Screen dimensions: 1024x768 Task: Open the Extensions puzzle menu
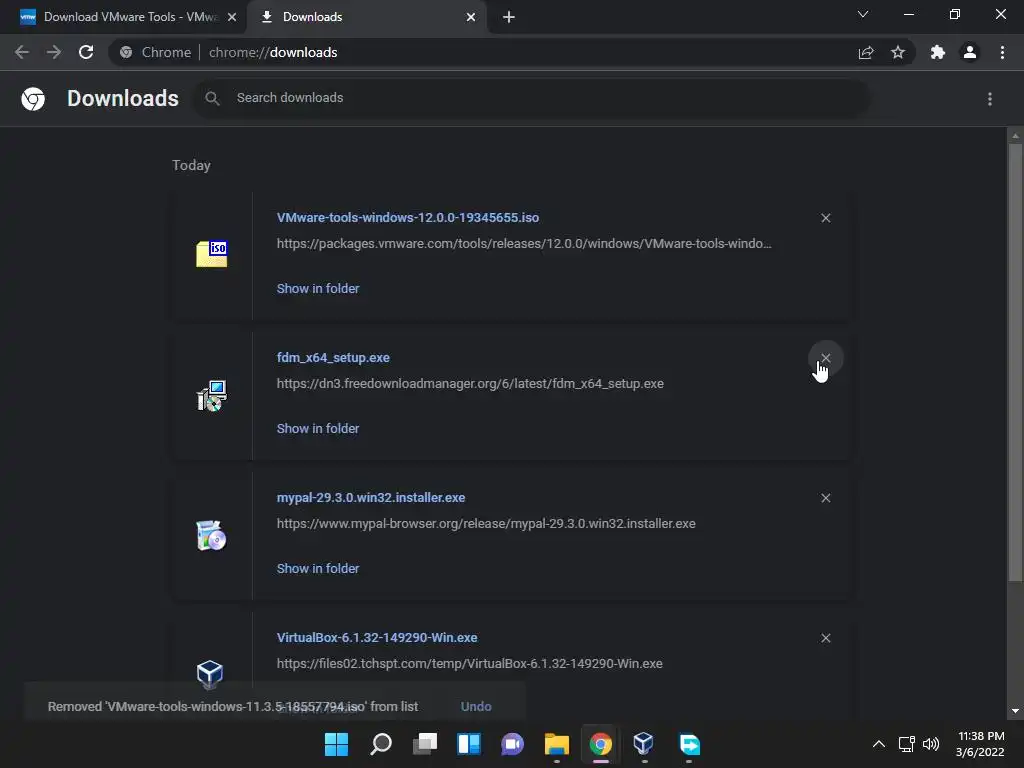pyautogui.click(x=938, y=52)
